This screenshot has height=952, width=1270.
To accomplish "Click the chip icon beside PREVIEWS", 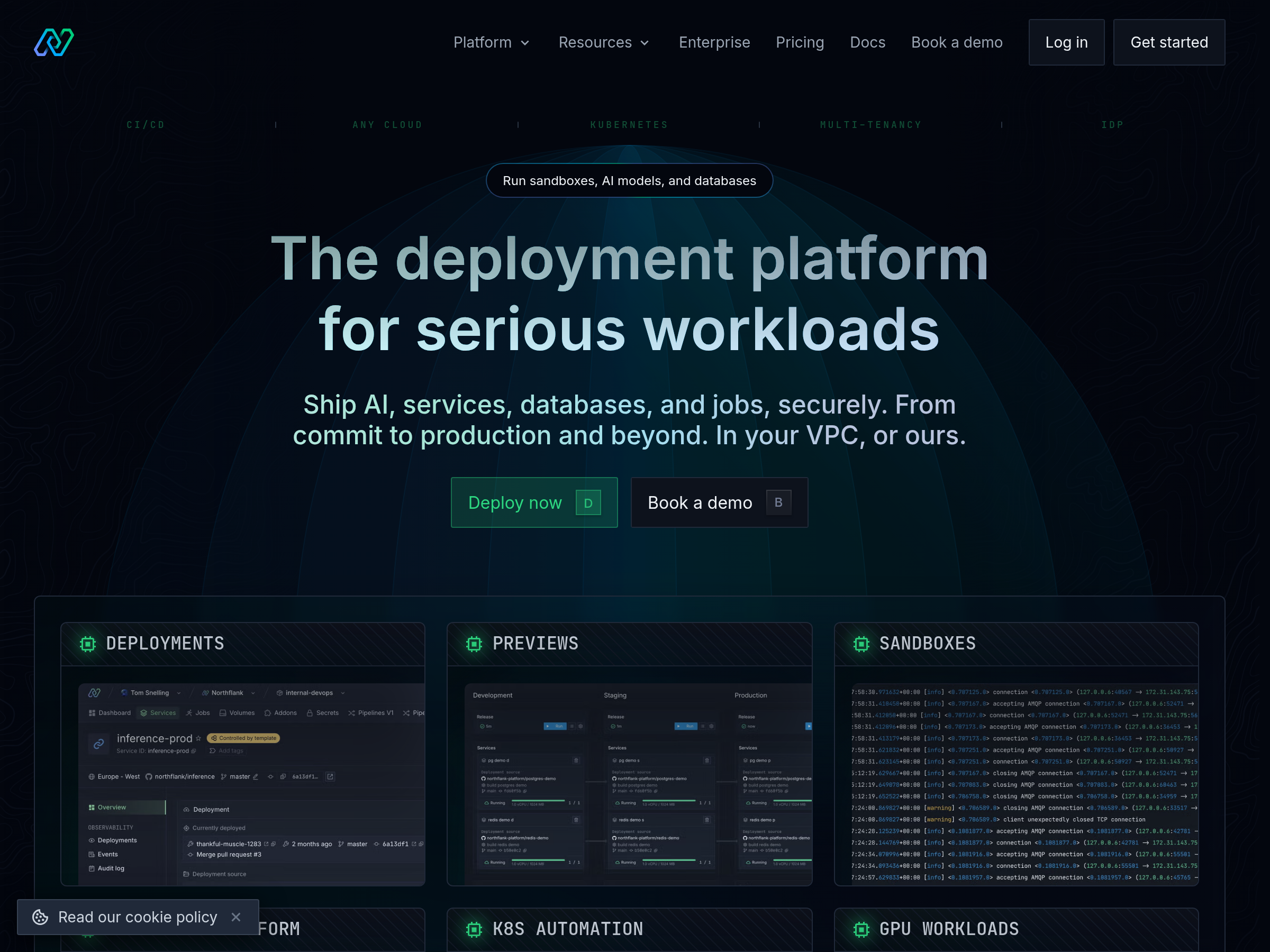I will pos(474,644).
